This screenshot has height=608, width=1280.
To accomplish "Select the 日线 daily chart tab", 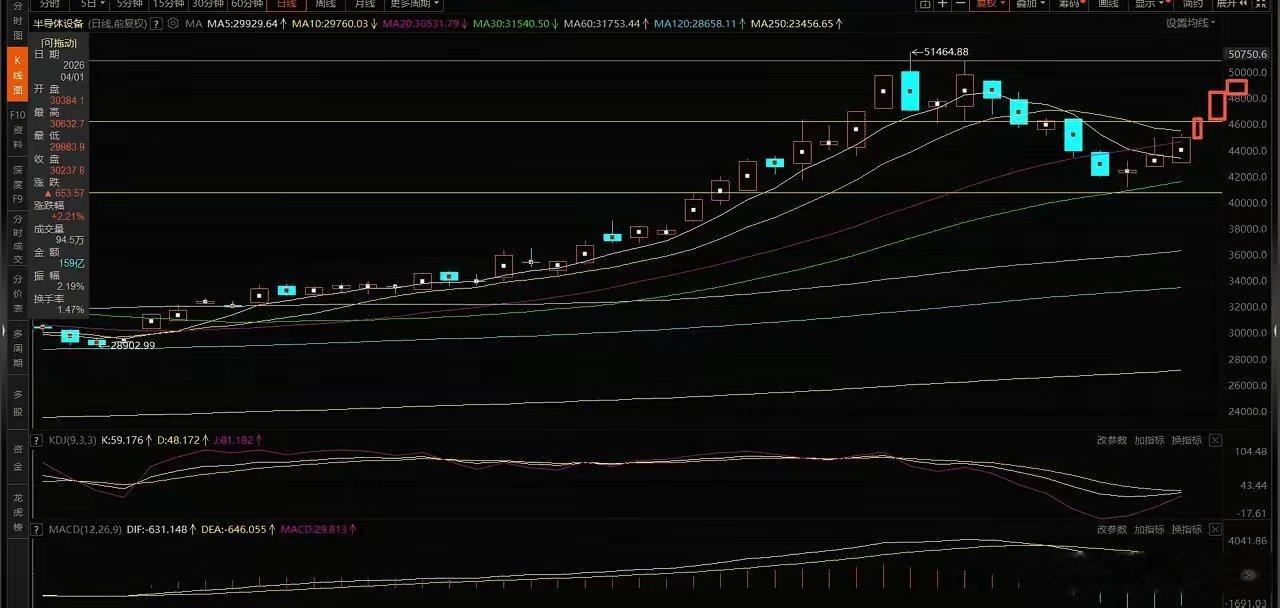I will pyautogui.click(x=286, y=4).
